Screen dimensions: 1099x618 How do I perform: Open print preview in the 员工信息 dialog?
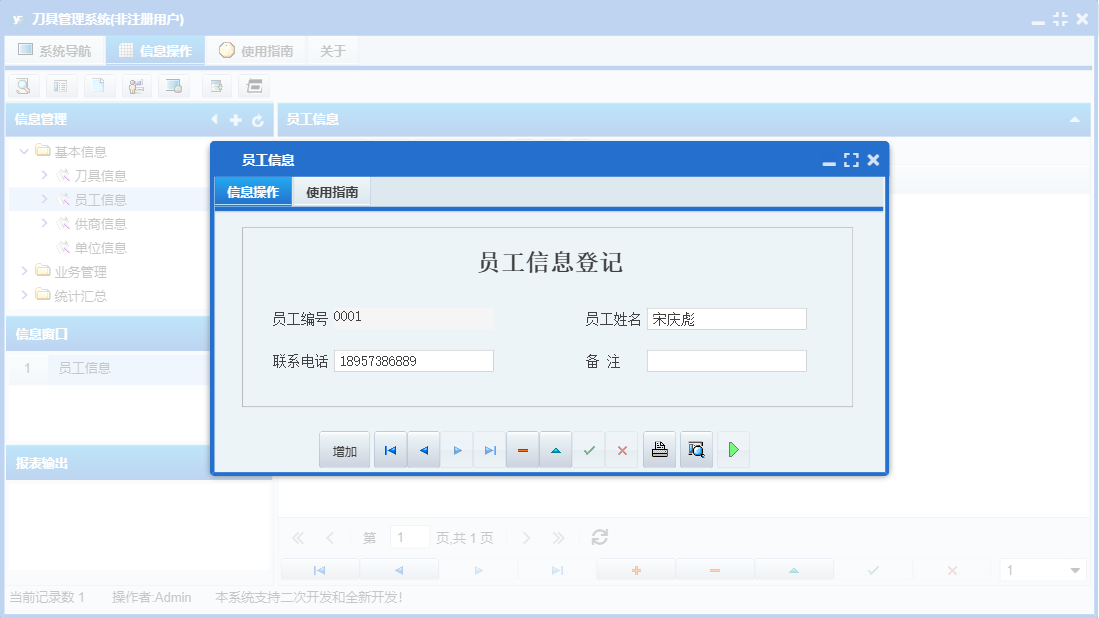point(696,449)
